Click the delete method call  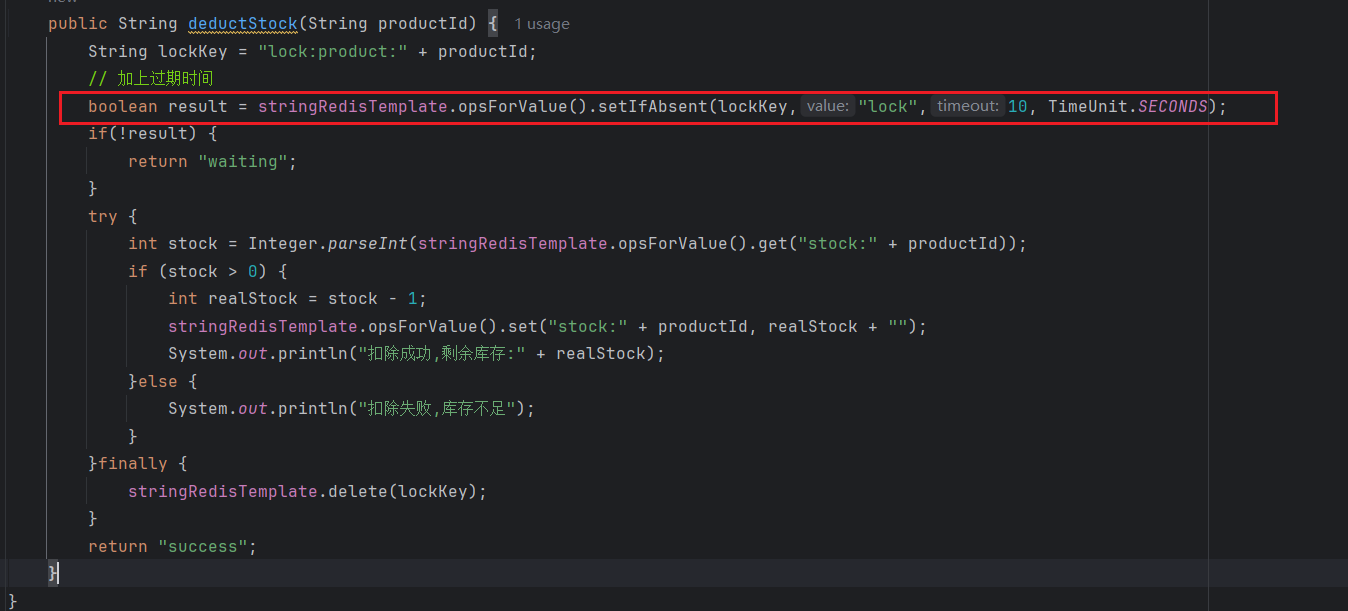[x=358, y=491]
